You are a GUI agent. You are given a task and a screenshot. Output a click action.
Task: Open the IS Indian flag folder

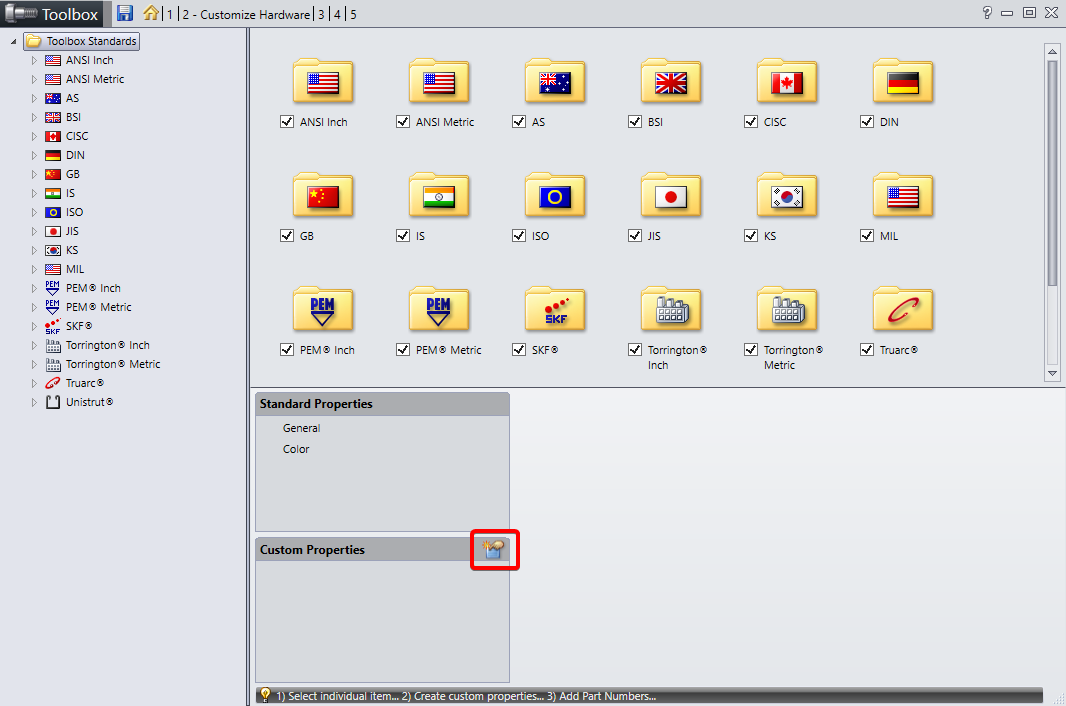[x=439, y=195]
